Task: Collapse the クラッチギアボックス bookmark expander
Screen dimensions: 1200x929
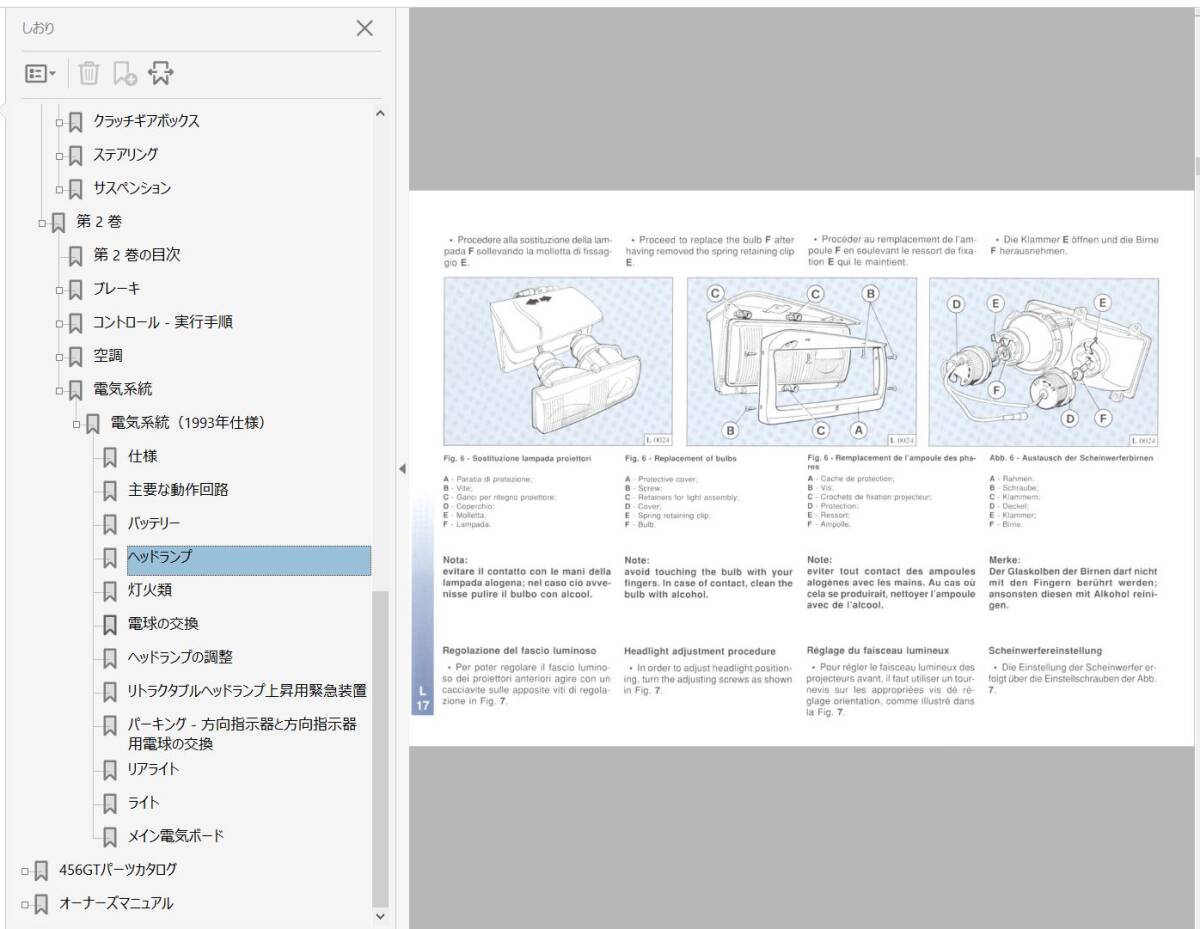Action: point(59,122)
